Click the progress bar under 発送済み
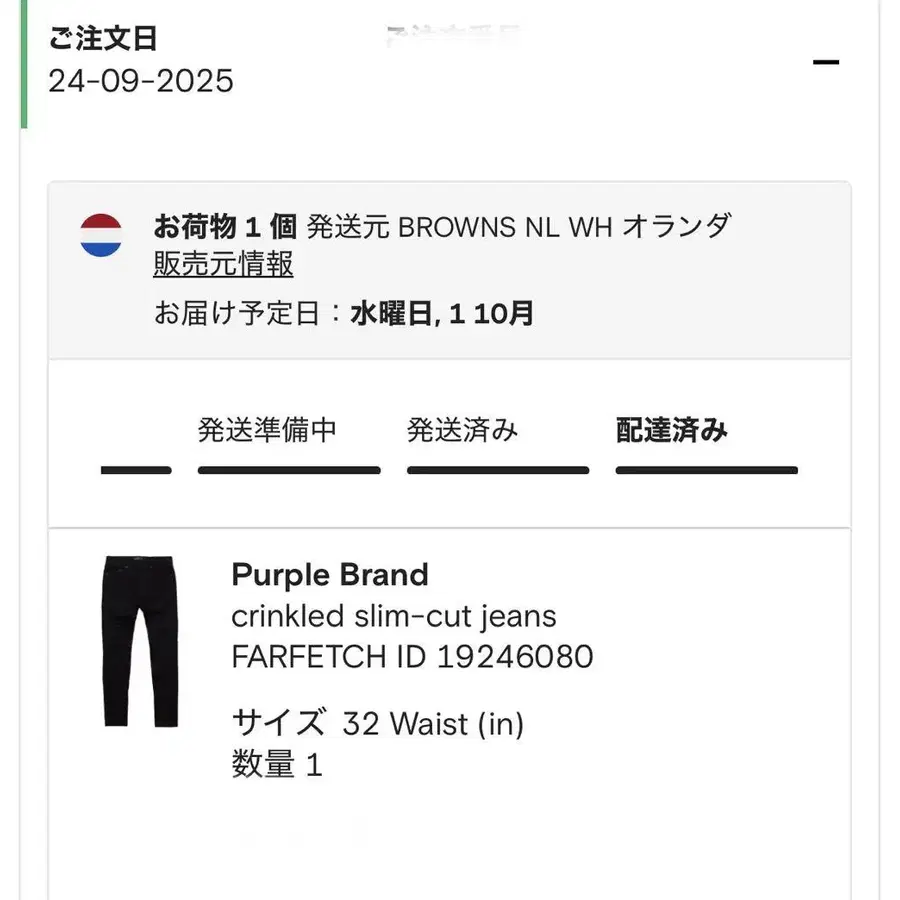 tap(497, 470)
